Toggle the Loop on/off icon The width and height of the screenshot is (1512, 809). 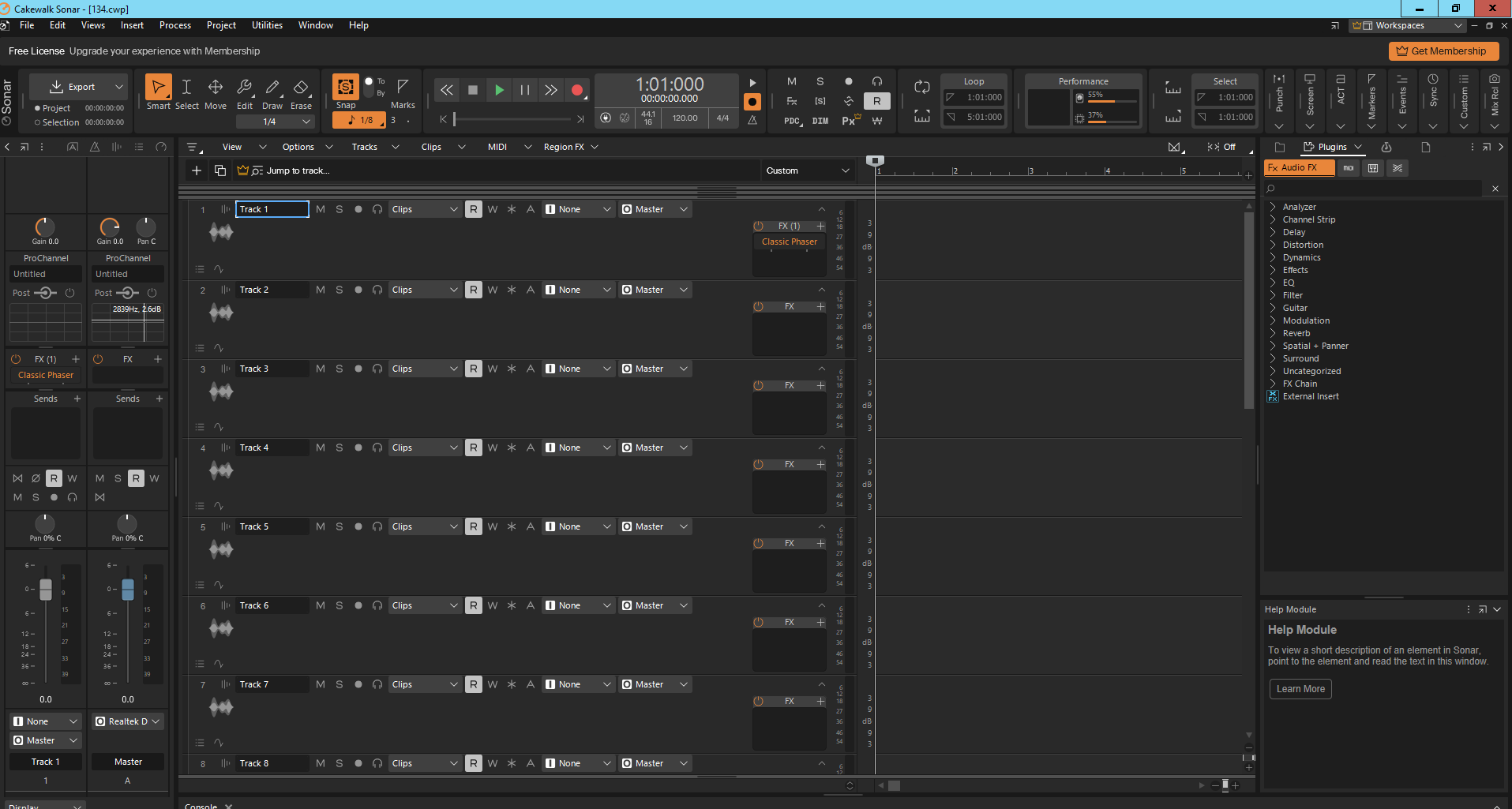click(921, 87)
